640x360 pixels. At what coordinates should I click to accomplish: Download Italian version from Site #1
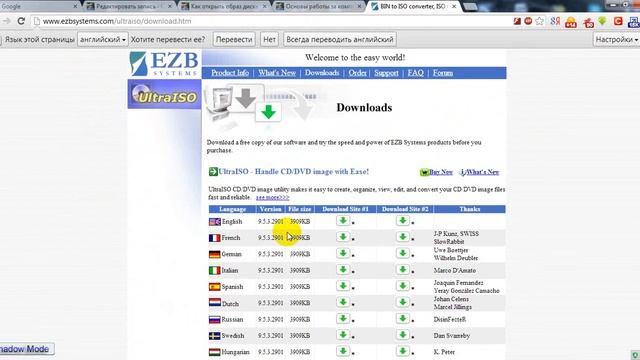(343, 269)
